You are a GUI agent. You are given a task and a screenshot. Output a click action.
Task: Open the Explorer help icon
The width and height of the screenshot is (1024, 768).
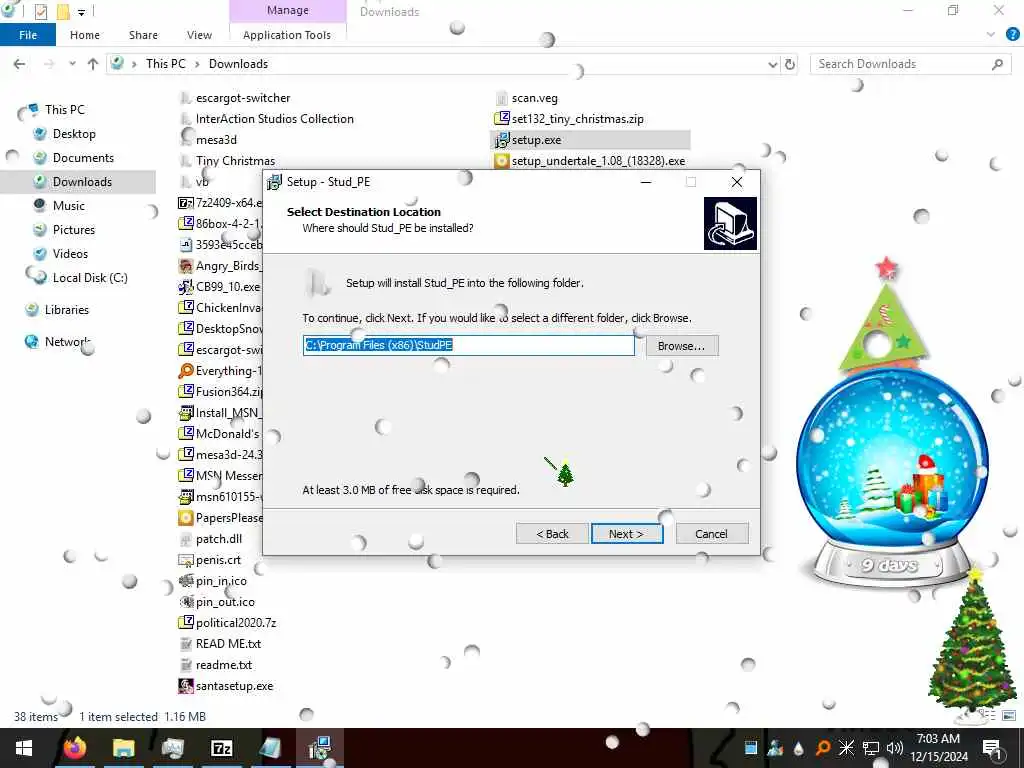tap(1012, 35)
